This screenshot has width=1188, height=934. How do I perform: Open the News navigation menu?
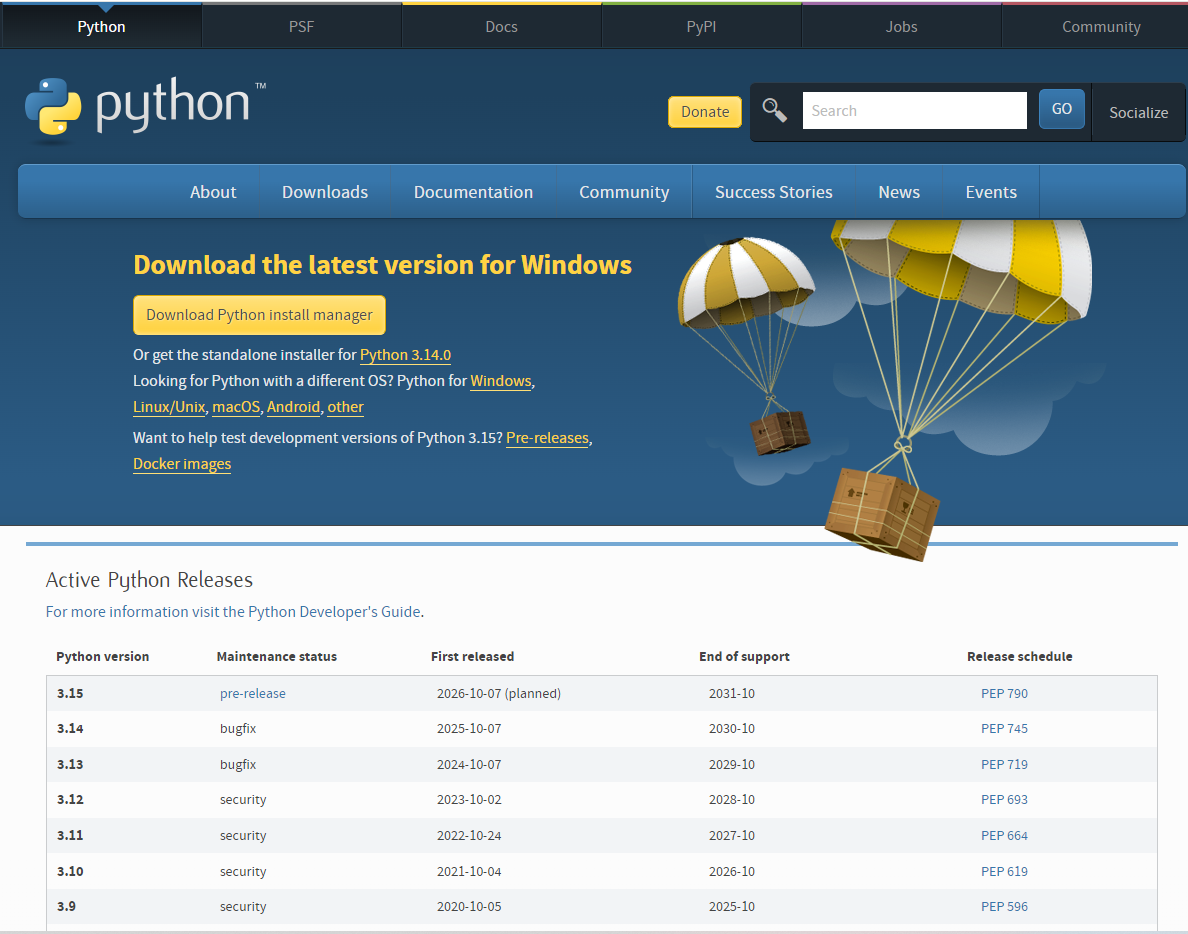point(899,192)
